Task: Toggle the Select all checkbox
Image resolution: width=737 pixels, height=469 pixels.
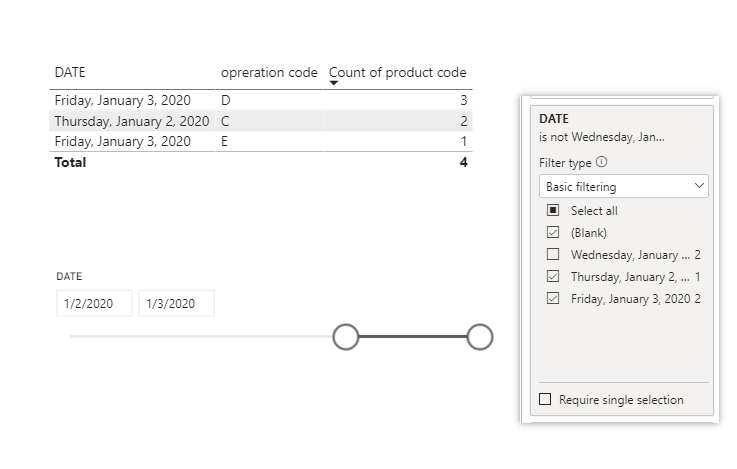Action: [x=553, y=210]
